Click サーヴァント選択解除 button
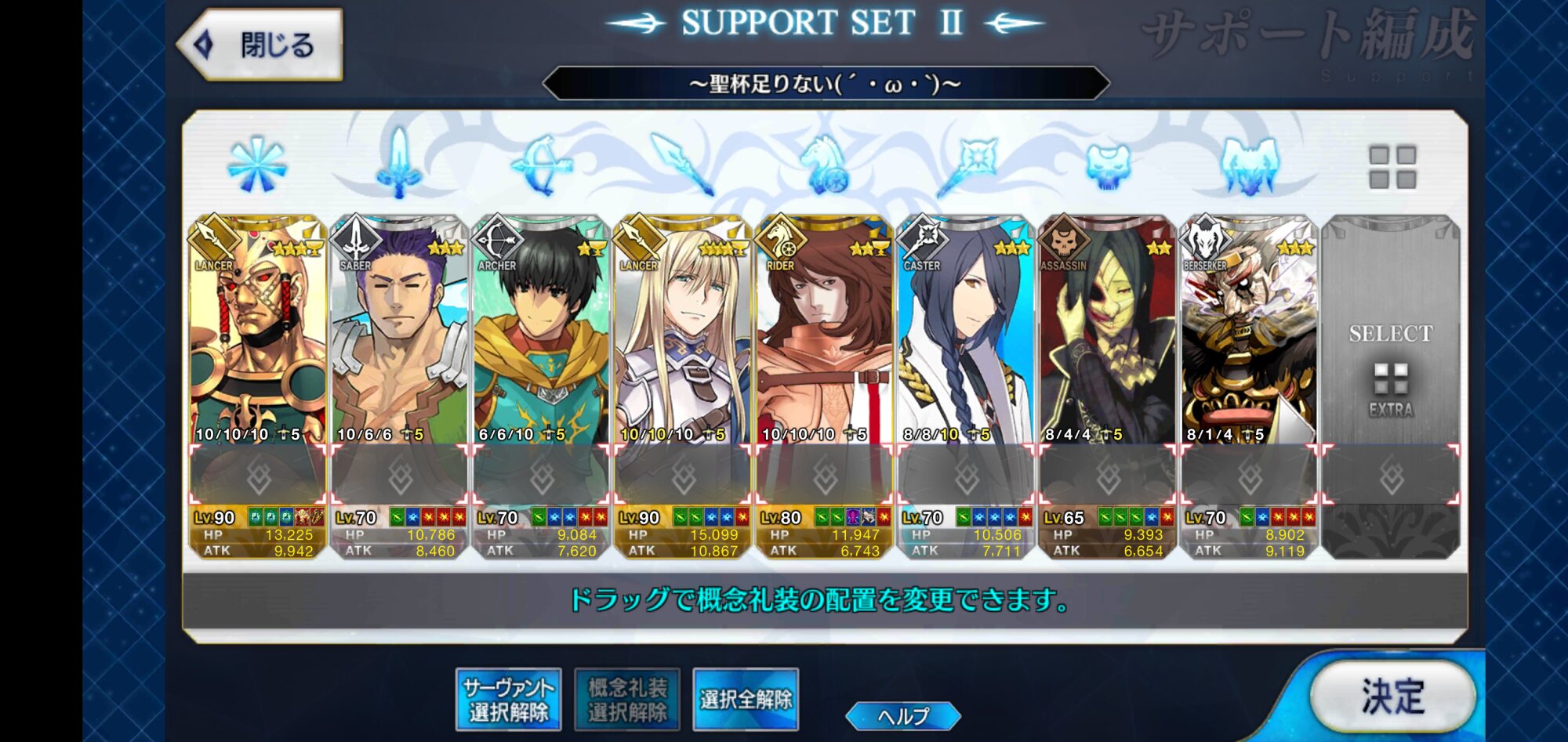 [x=509, y=700]
